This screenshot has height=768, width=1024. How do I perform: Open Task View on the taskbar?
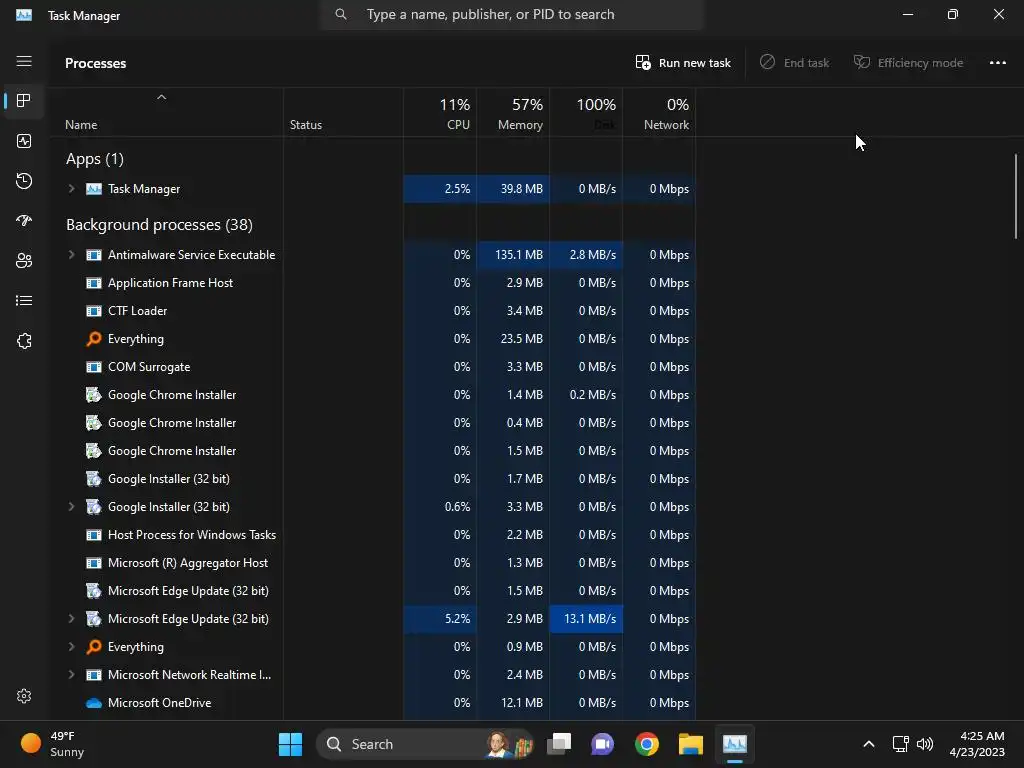559,744
